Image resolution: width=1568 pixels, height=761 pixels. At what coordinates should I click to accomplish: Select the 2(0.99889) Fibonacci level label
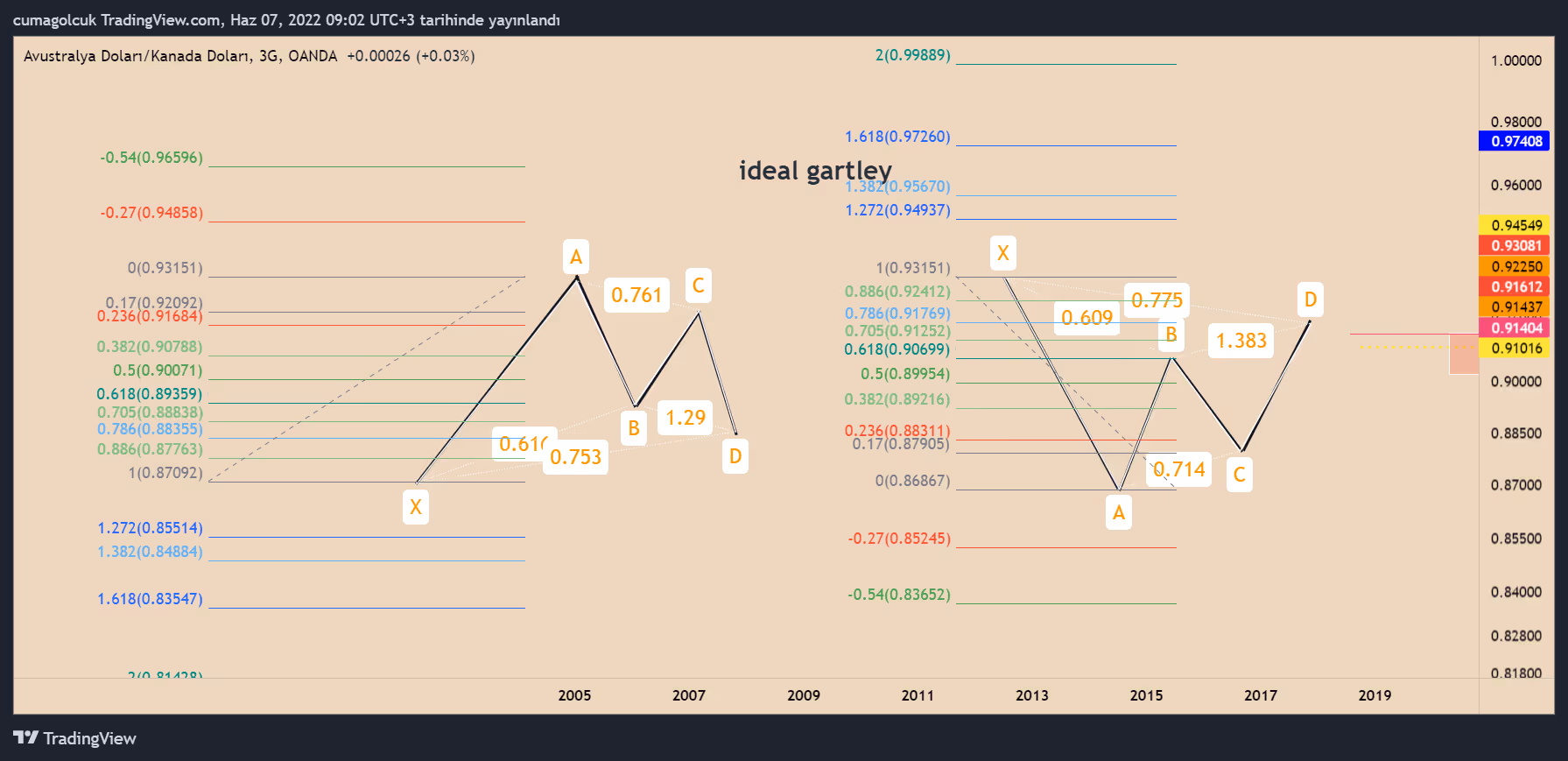coord(912,55)
